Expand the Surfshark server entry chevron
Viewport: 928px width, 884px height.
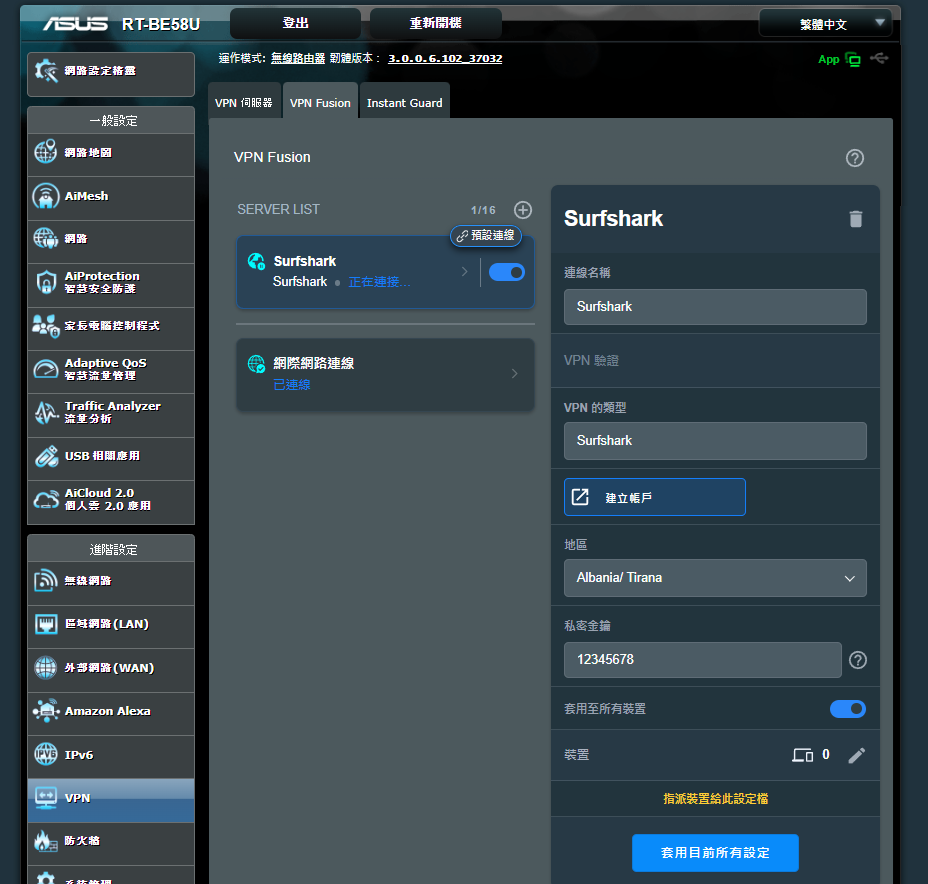click(x=465, y=272)
